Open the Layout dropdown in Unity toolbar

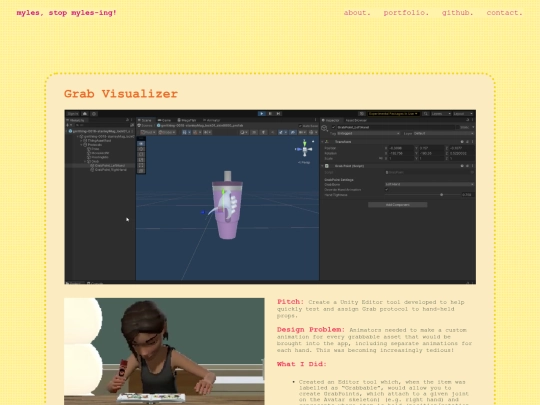click(463, 113)
